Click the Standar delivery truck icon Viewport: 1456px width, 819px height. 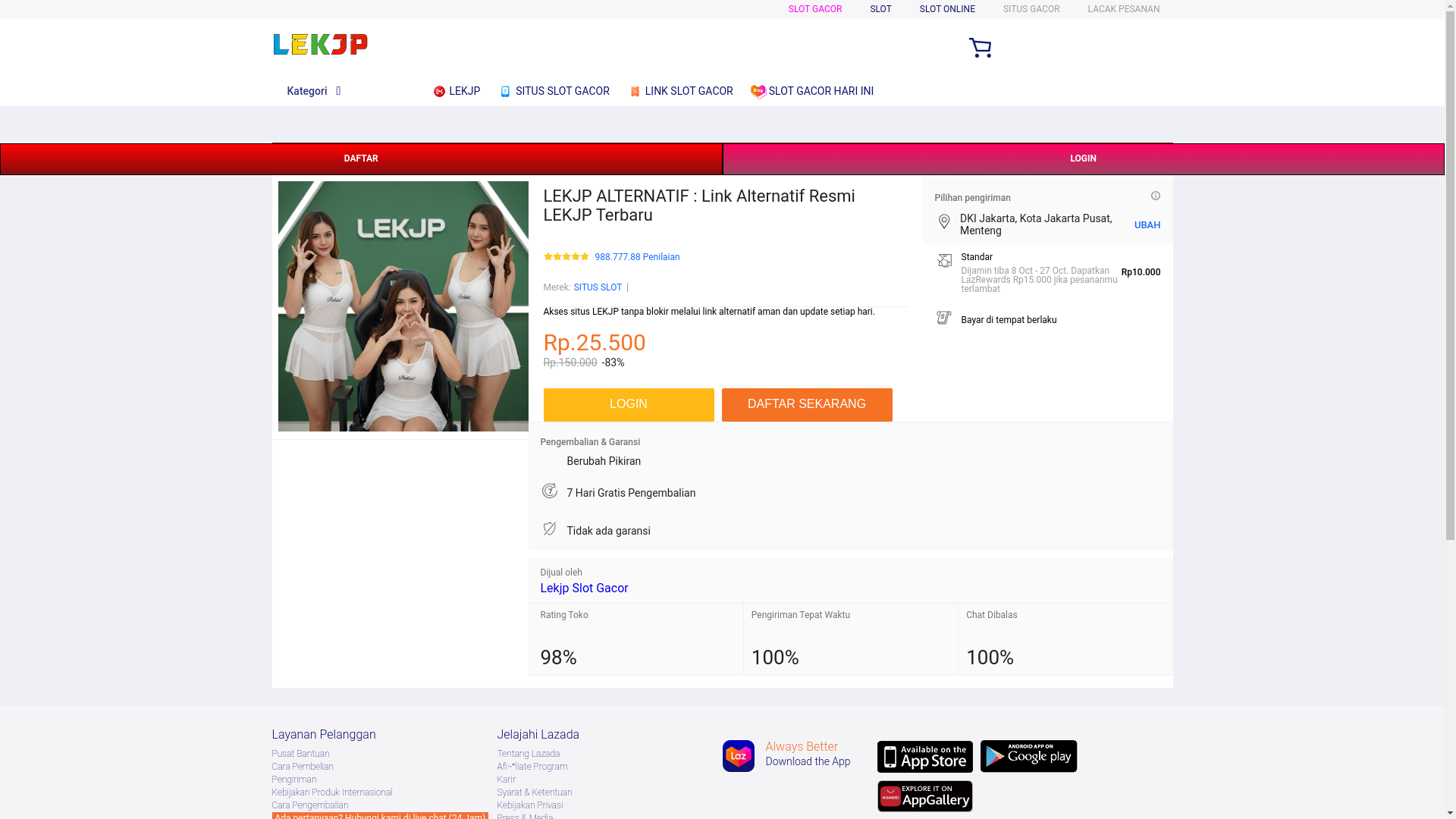point(944,261)
